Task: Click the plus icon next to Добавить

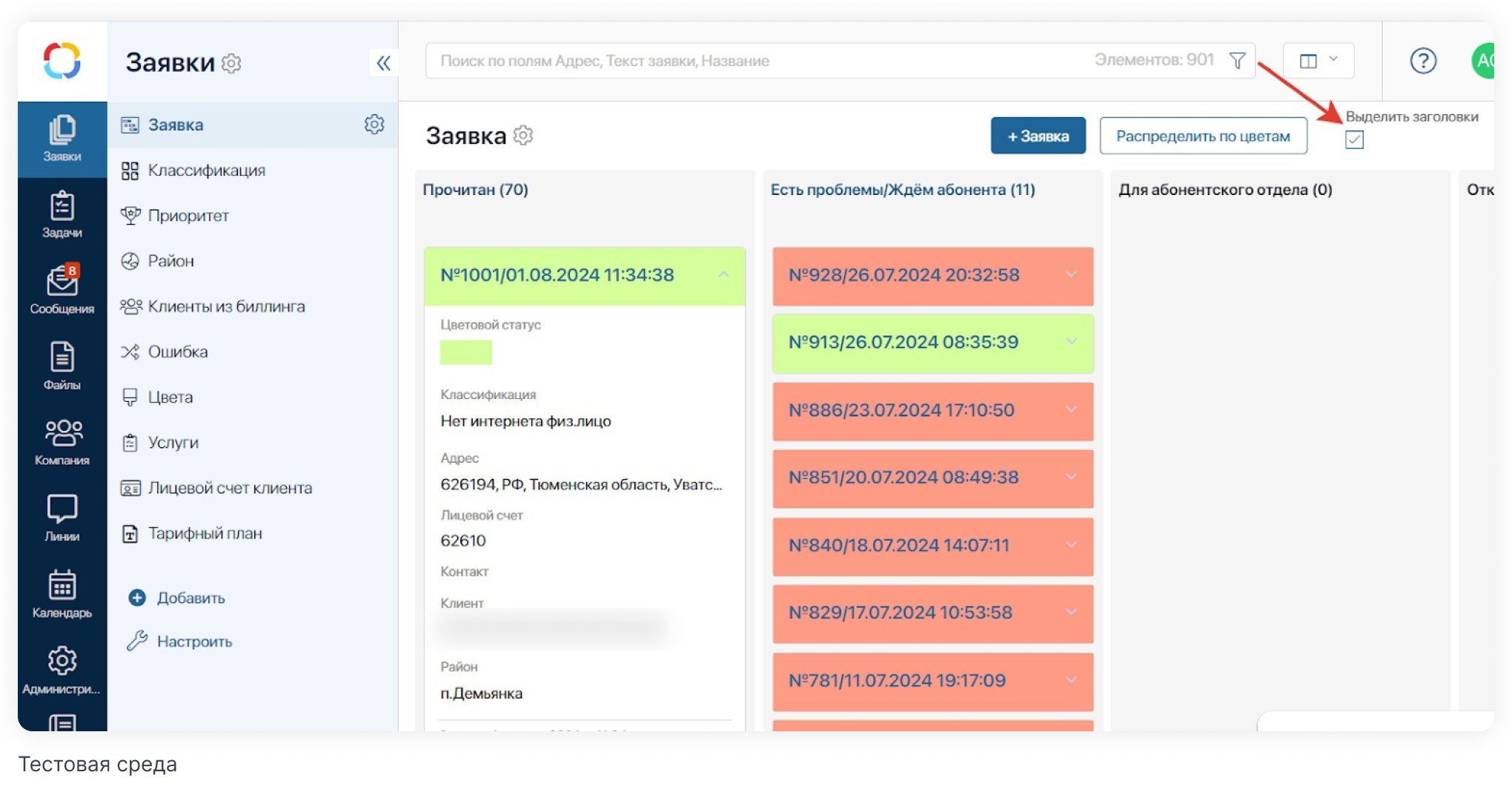Action: click(x=137, y=598)
